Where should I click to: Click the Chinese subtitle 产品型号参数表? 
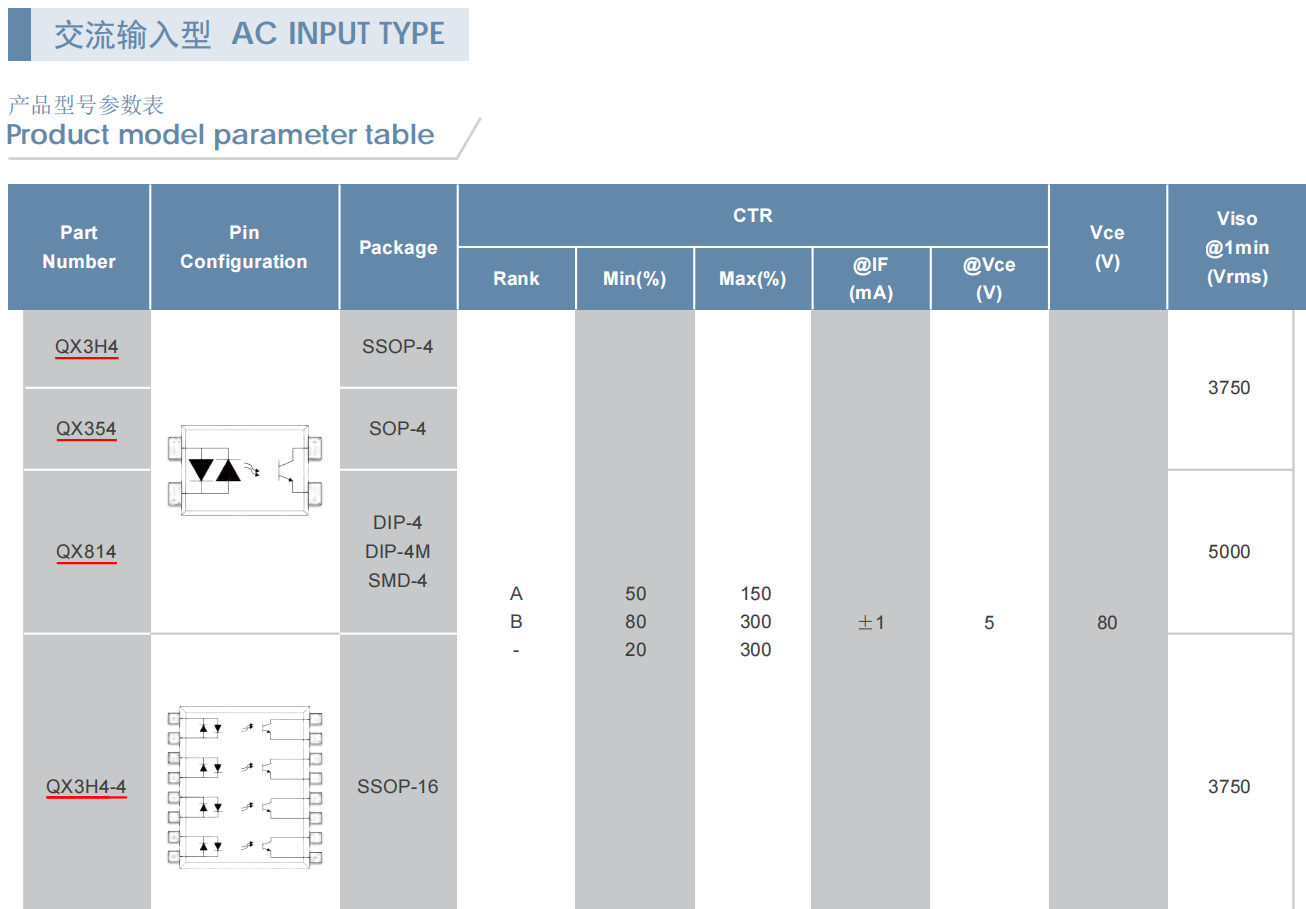(86, 105)
